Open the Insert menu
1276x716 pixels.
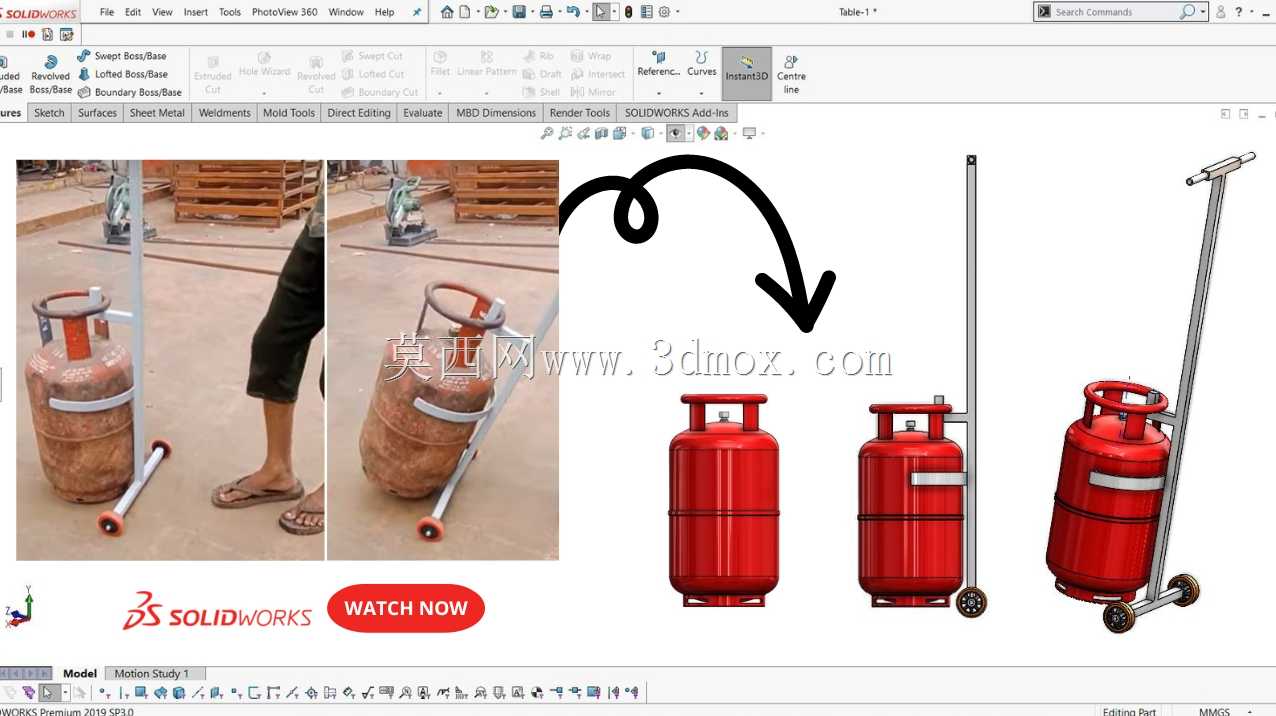click(196, 12)
